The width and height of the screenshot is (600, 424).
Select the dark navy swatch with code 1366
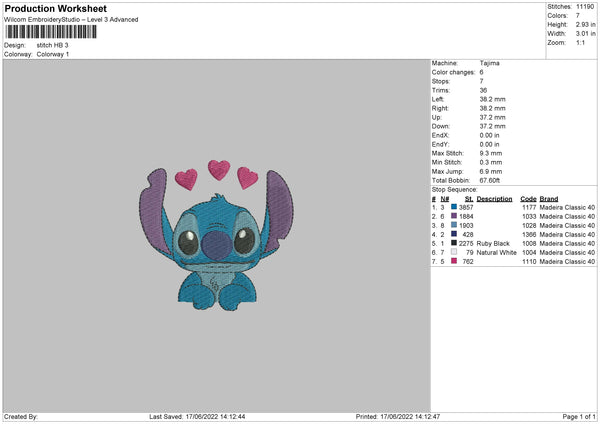(453, 234)
